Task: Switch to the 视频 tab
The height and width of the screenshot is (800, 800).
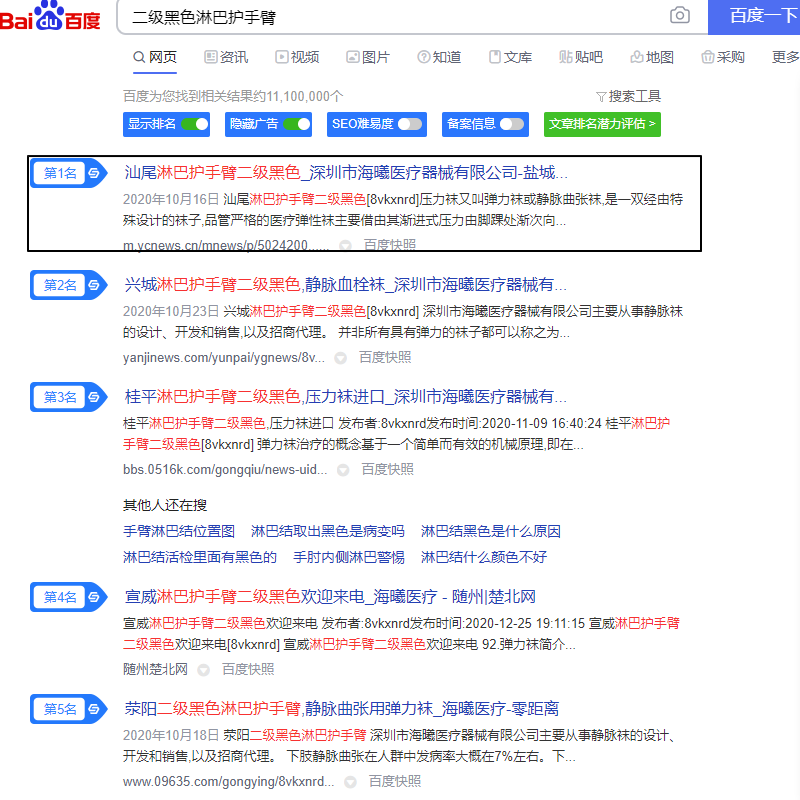Action: pos(297,57)
